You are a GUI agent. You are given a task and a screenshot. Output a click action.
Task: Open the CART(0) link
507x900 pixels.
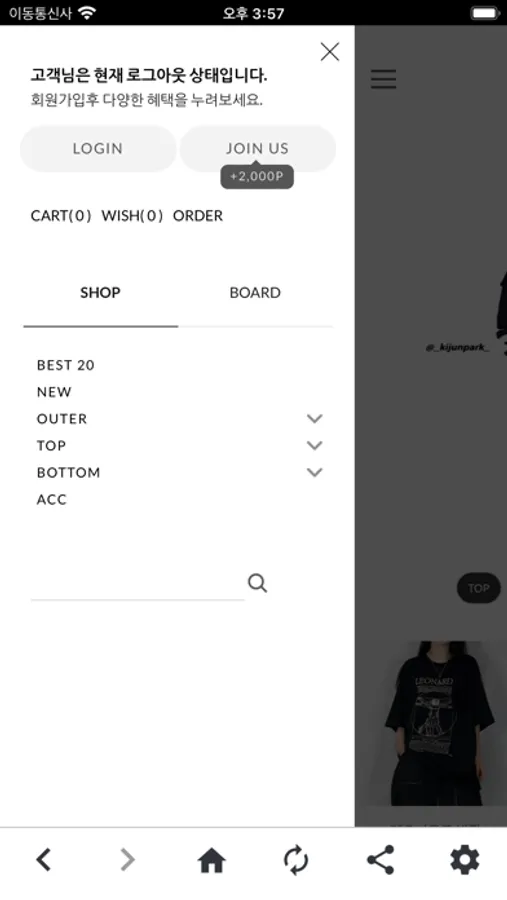pos(61,216)
